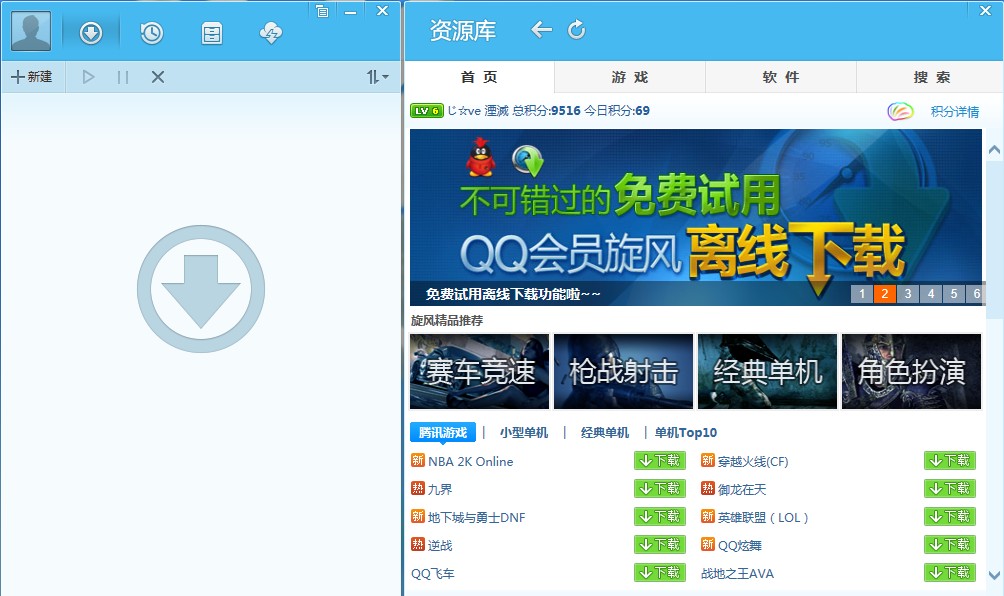Refresh the 资源库 page
Viewport: 1004px width, 596px height.
click(576, 29)
